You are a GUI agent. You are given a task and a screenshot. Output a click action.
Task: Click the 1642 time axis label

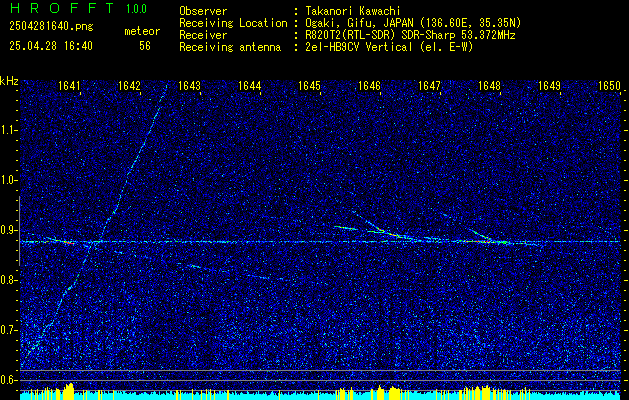pyautogui.click(x=129, y=86)
